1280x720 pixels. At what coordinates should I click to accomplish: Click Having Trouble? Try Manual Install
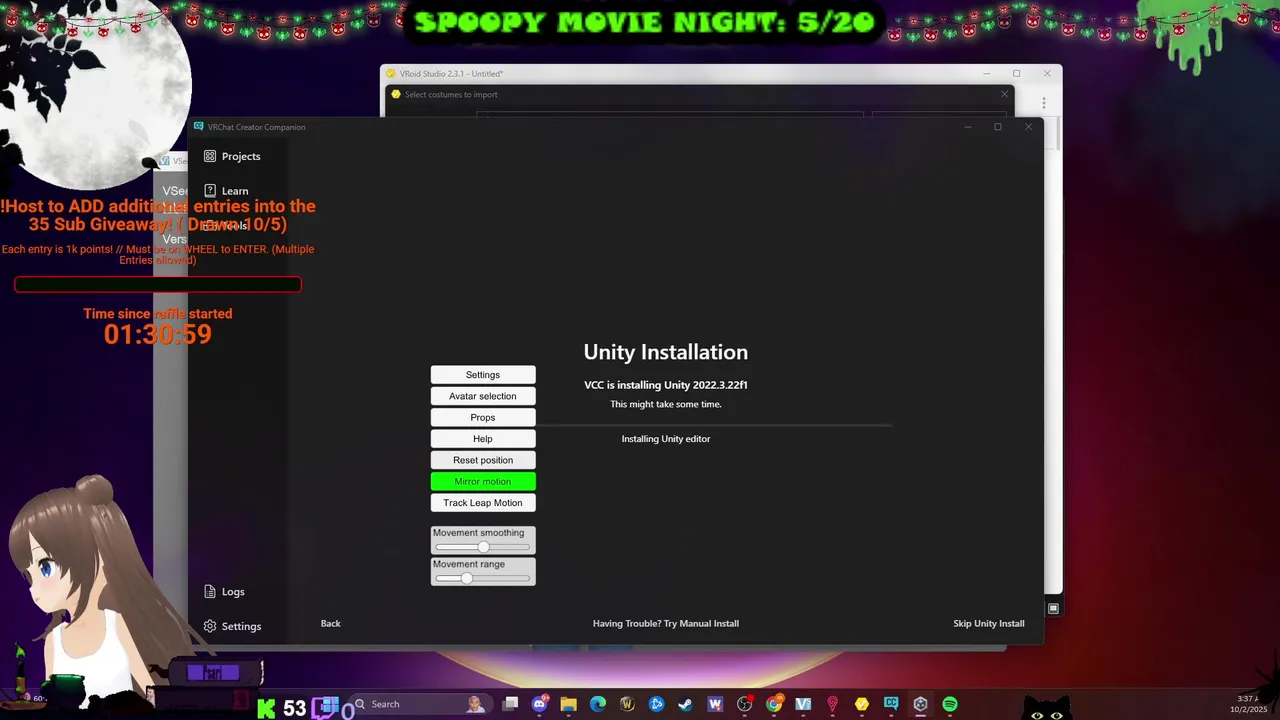(666, 623)
